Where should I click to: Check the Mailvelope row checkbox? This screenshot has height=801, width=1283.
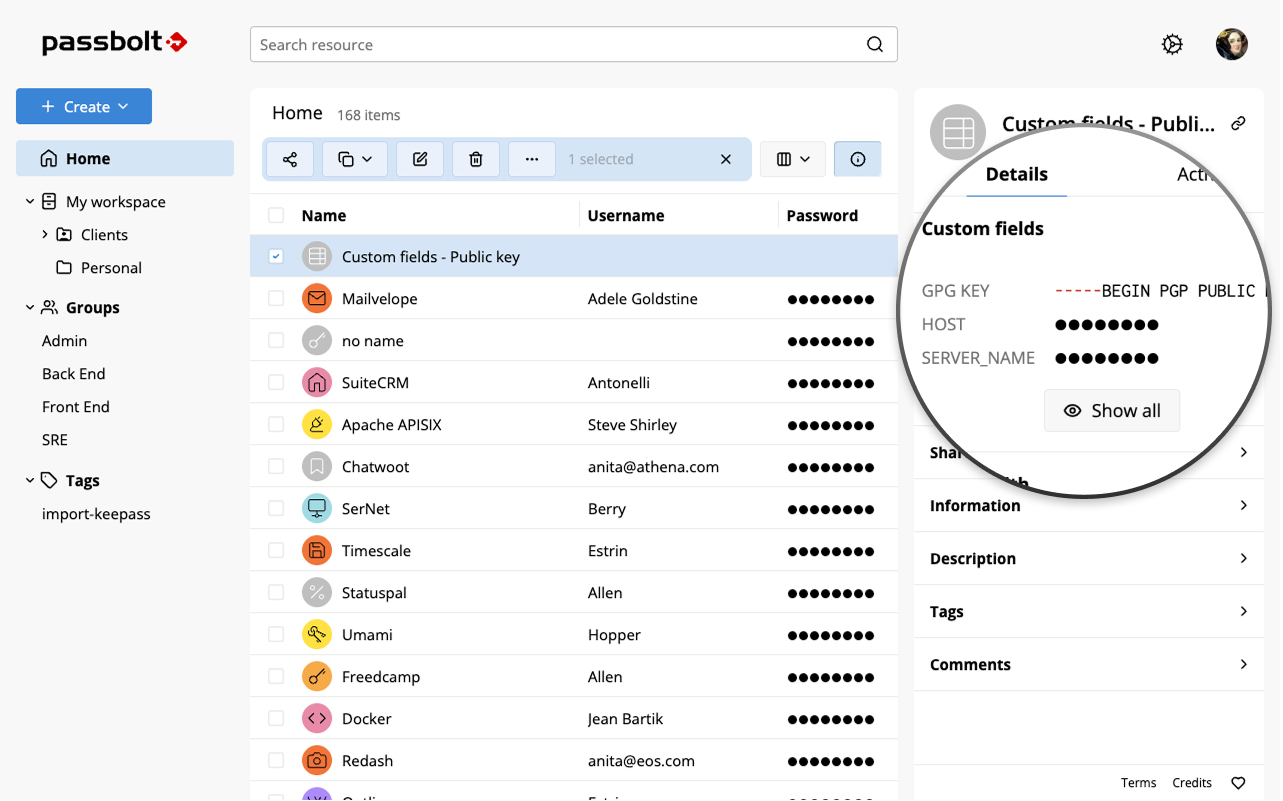(x=276, y=298)
